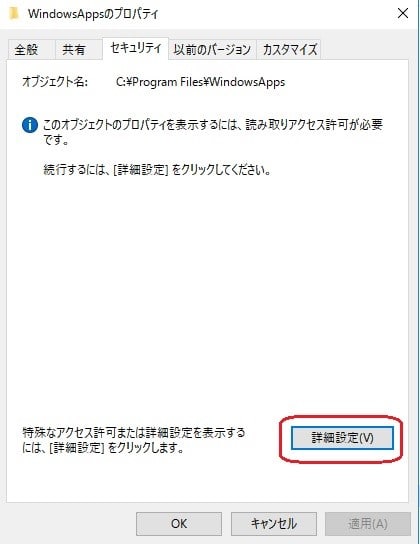Confirm with the OK button
Viewport: 420px width, 544px height.
tap(179, 524)
